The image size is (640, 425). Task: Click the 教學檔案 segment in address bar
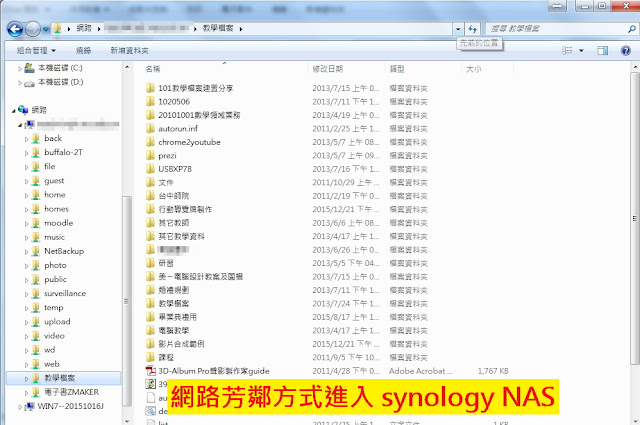pos(218,28)
